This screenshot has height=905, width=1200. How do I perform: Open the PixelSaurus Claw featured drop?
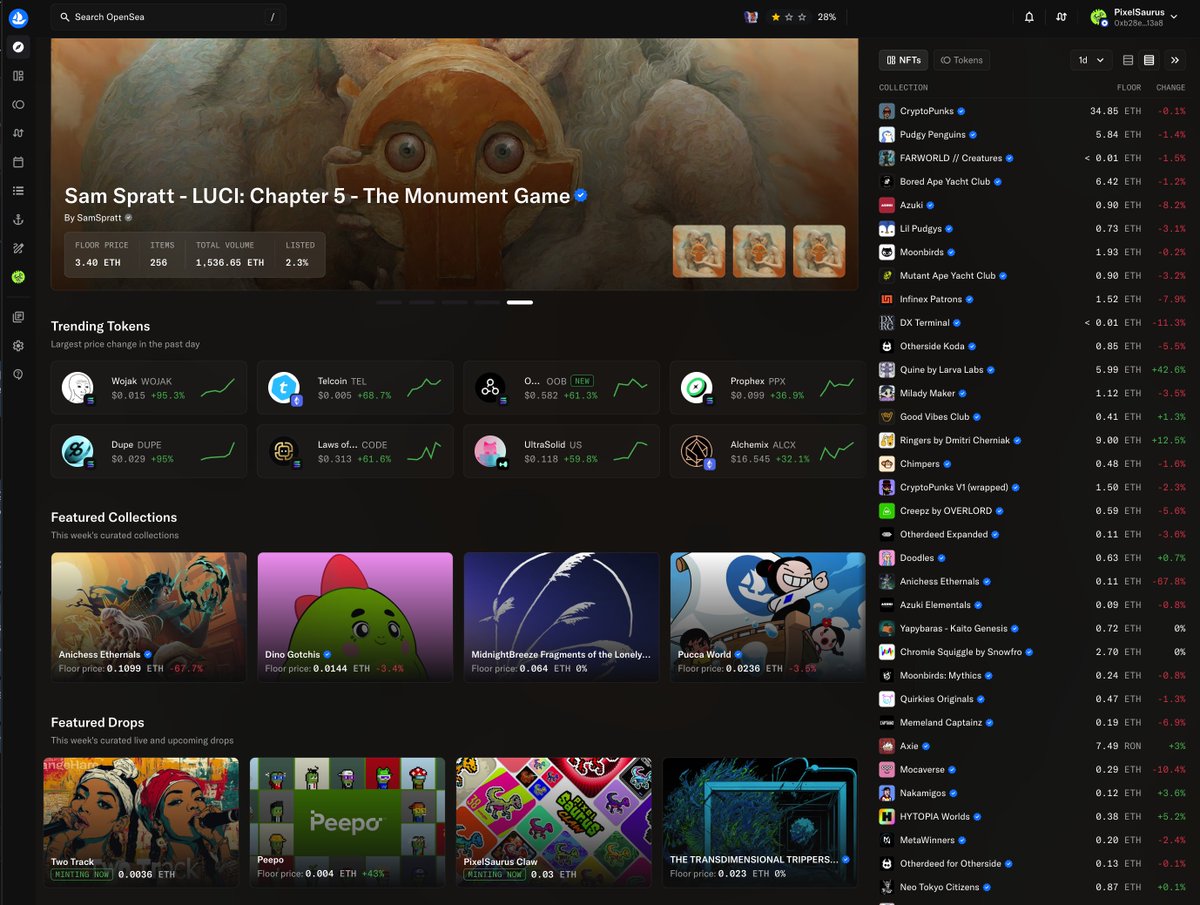point(553,822)
